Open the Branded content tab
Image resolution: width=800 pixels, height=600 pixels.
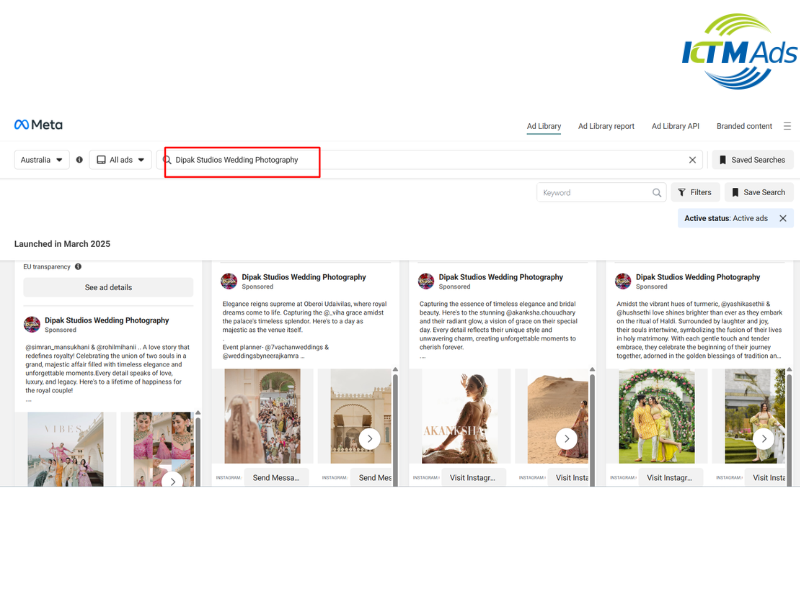point(744,126)
